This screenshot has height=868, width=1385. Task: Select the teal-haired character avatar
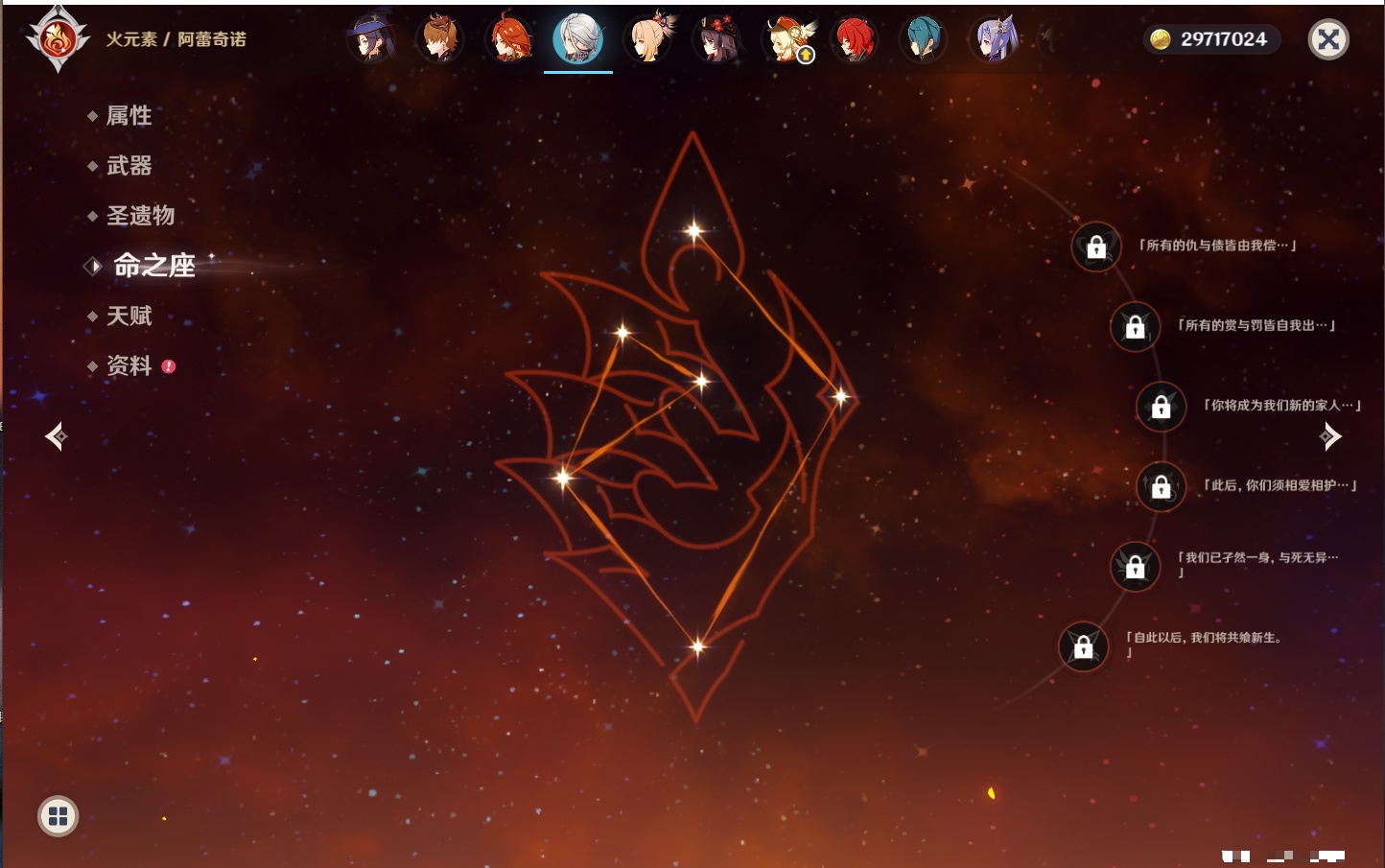pyautogui.click(x=923, y=39)
